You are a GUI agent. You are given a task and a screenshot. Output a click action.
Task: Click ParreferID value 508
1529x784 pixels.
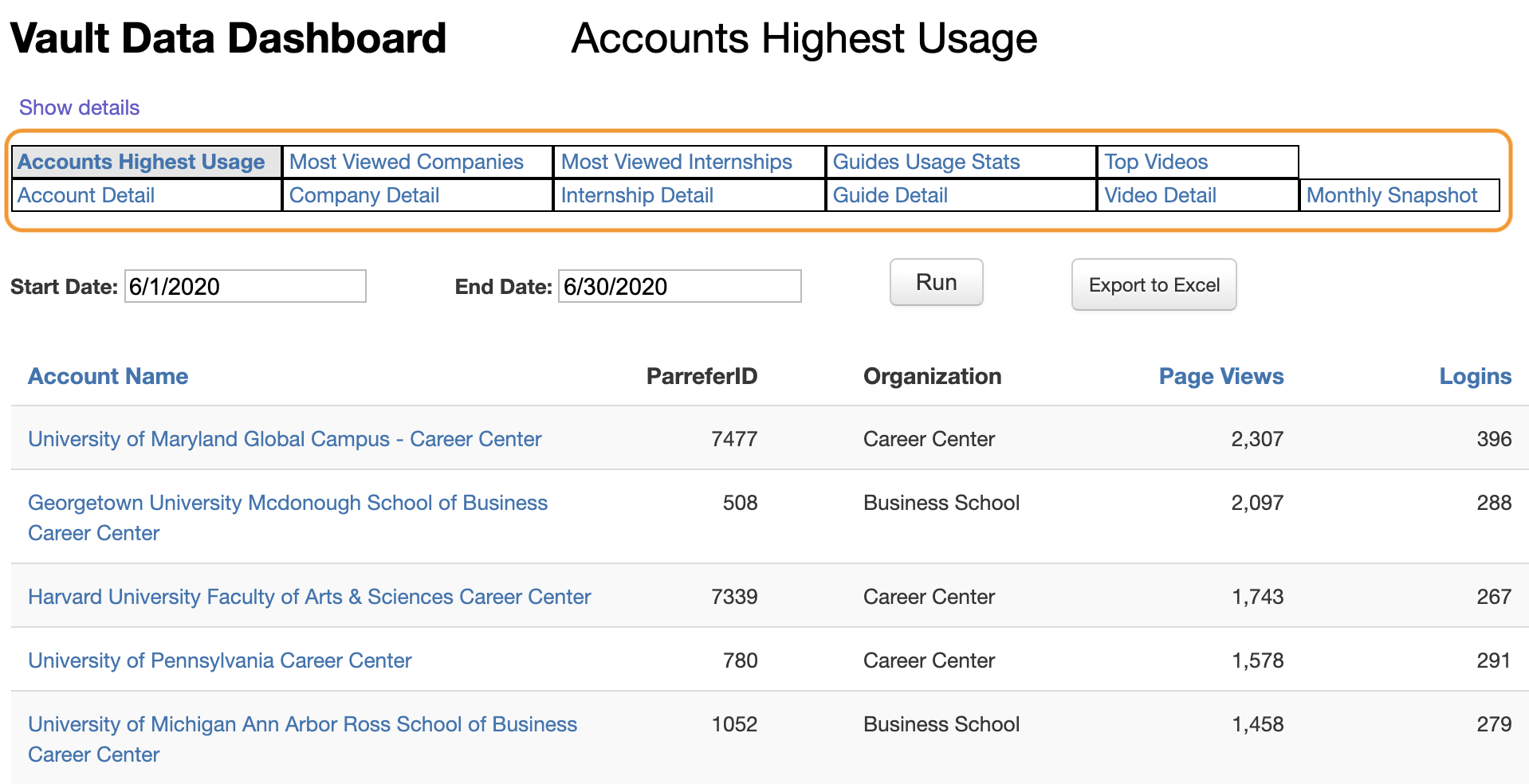point(741,503)
